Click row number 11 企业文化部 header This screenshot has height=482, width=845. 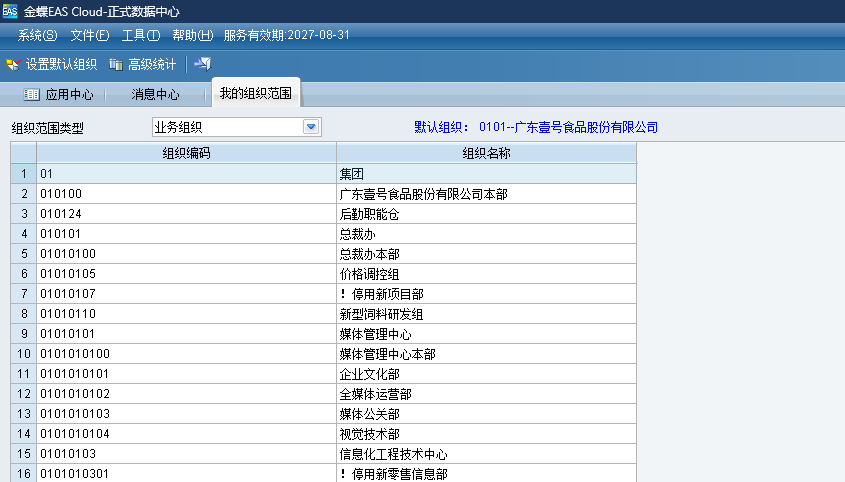coord(23,374)
